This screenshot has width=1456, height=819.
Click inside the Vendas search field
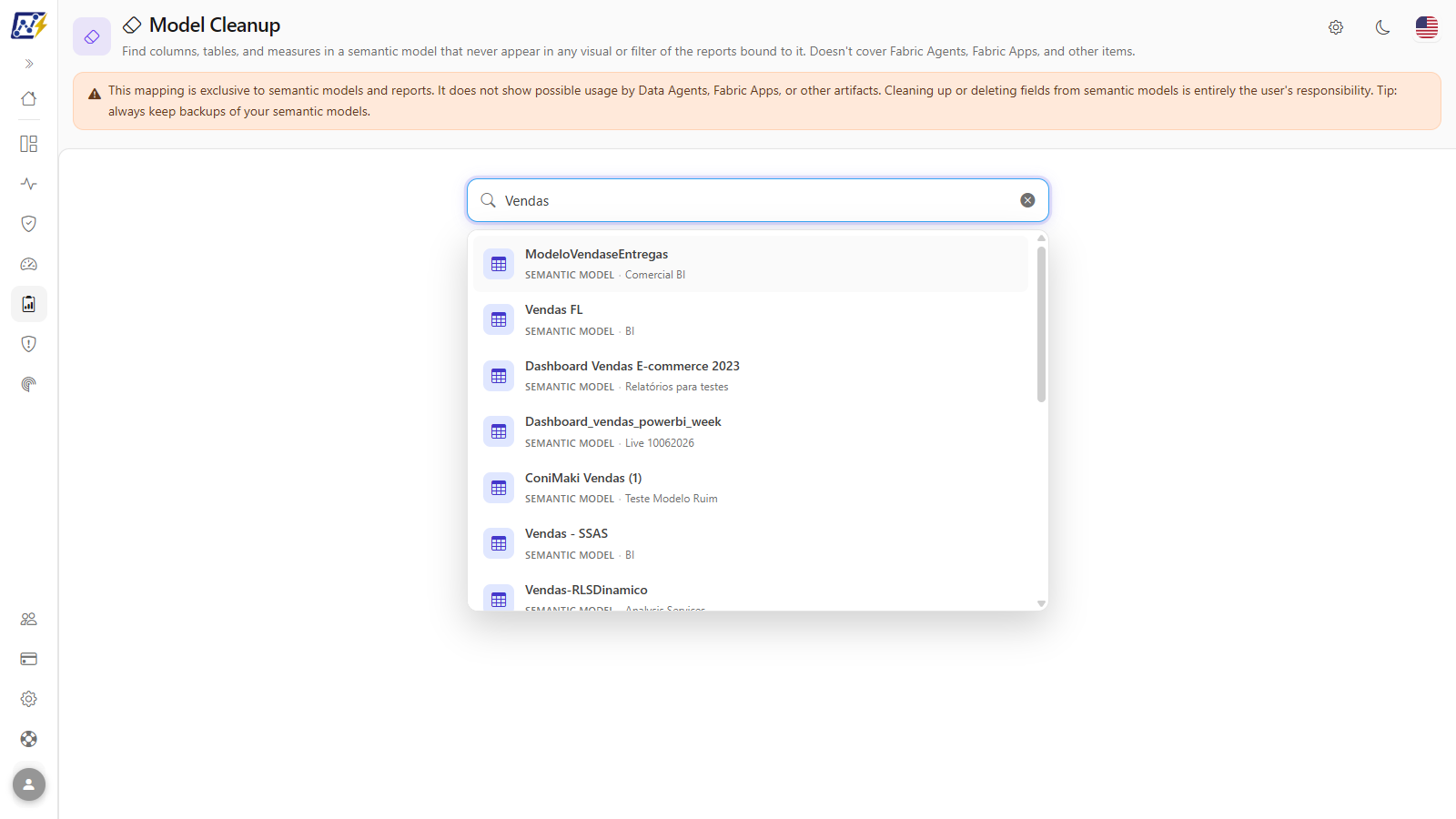pyautogui.click(x=758, y=200)
